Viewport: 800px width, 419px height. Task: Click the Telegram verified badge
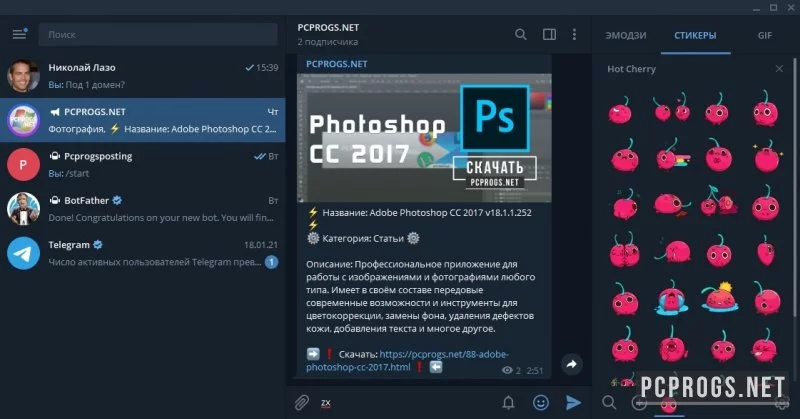[98, 244]
